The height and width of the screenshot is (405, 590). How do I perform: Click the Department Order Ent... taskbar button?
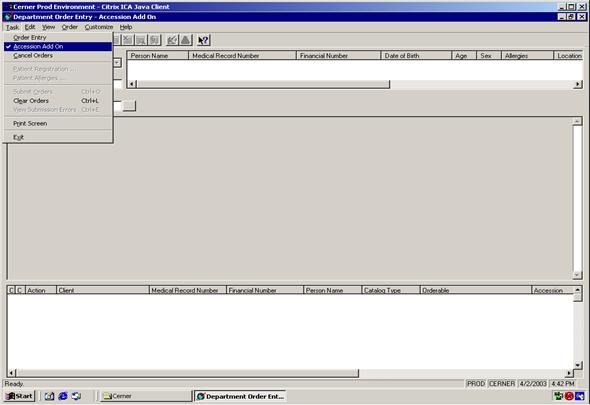(240, 396)
